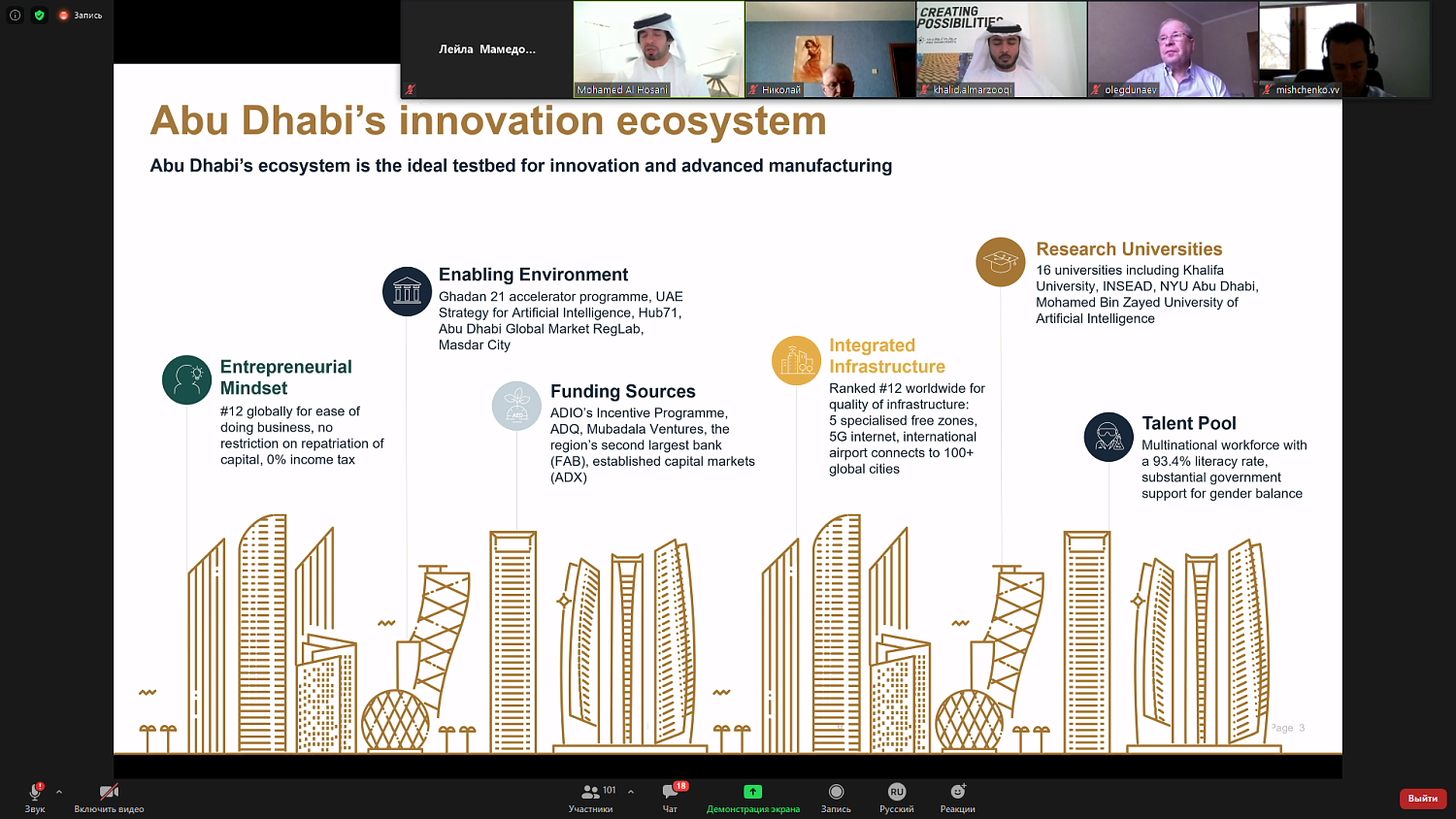
Task: Click the "Funding Sources" heading
Action: pyautogui.click(x=623, y=391)
